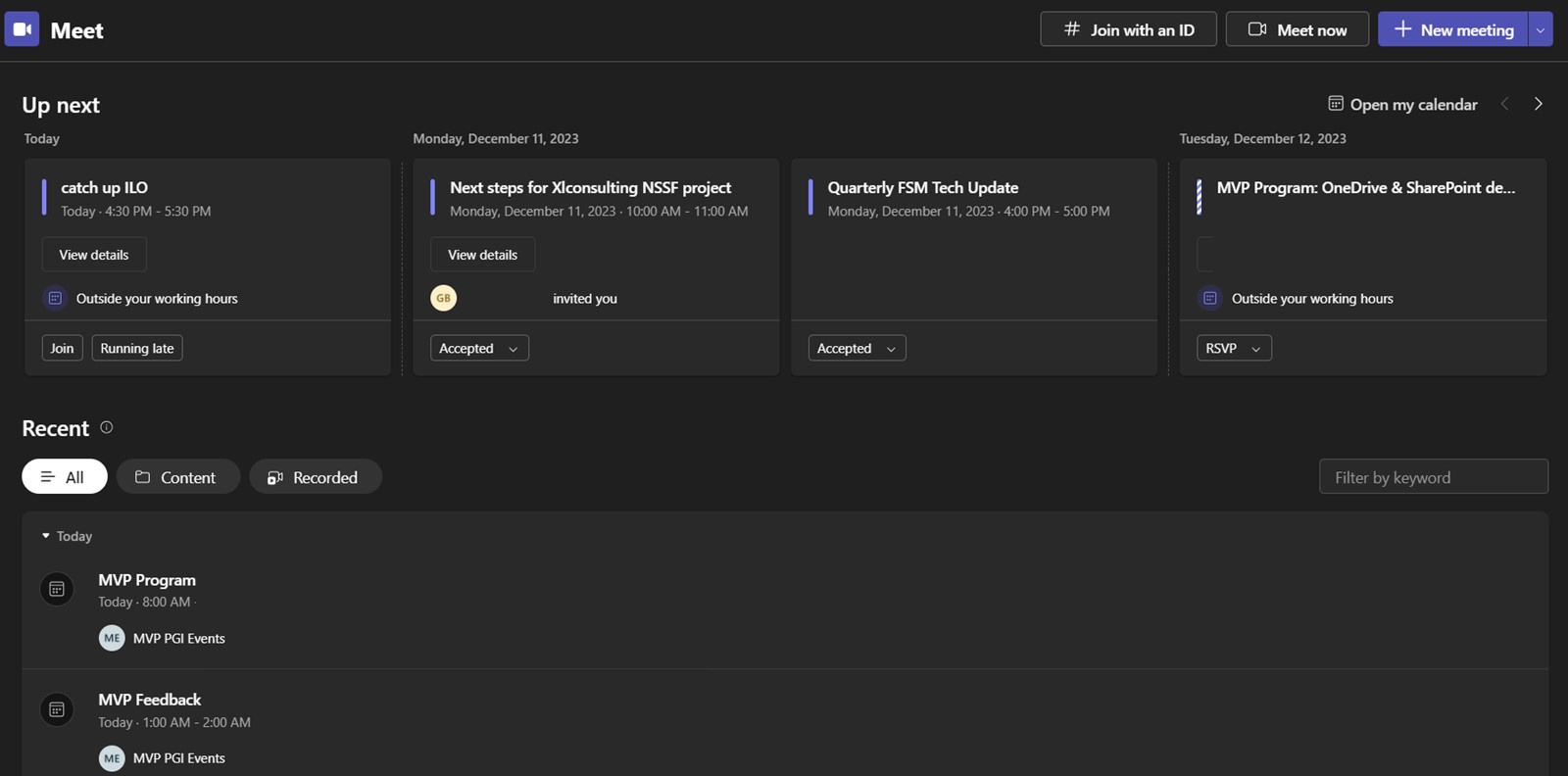Click calendar icon for MVP Feedback entry
The width and height of the screenshot is (1568, 776).
point(57,709)
